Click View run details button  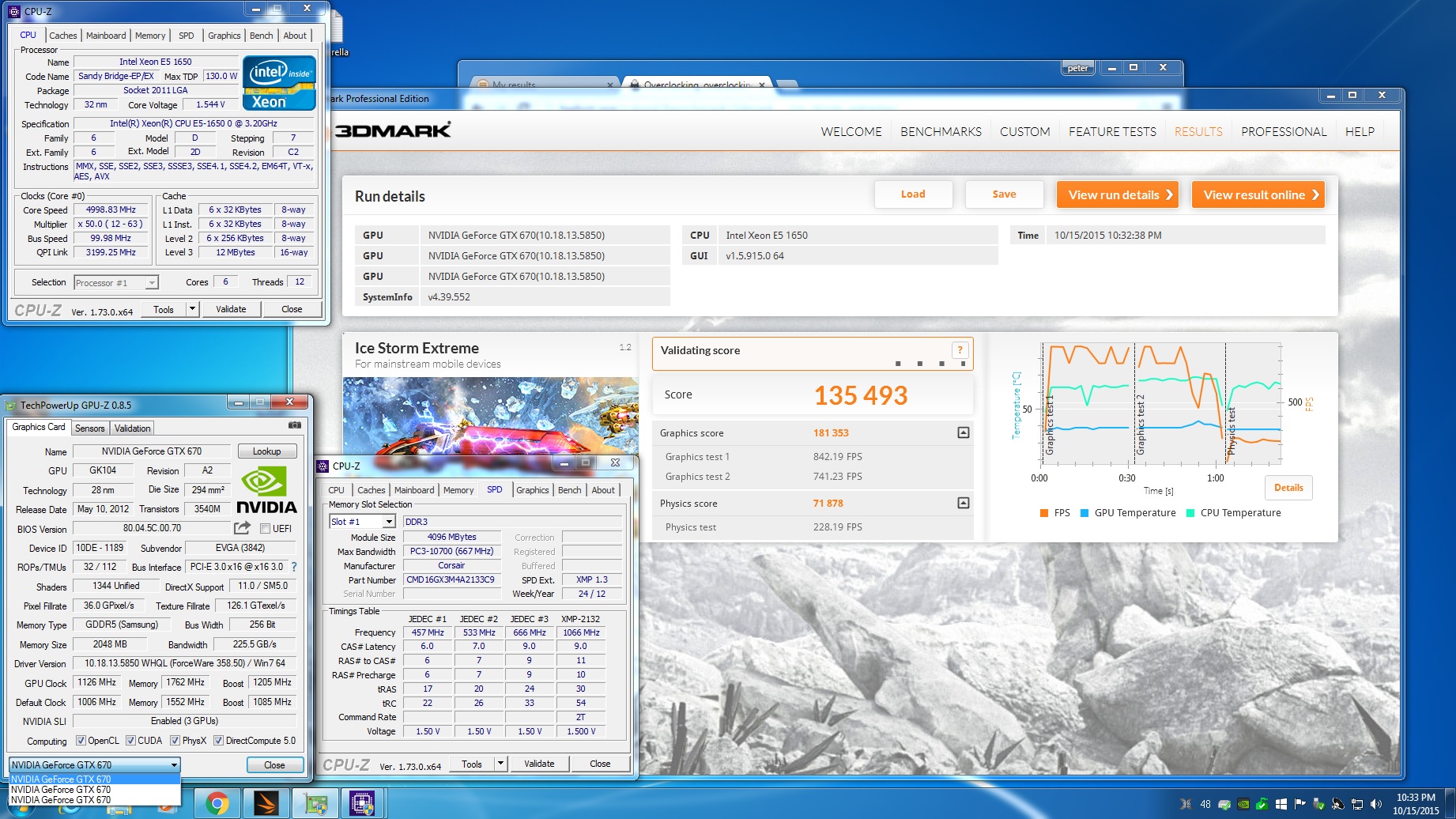tap(1118, 194)
